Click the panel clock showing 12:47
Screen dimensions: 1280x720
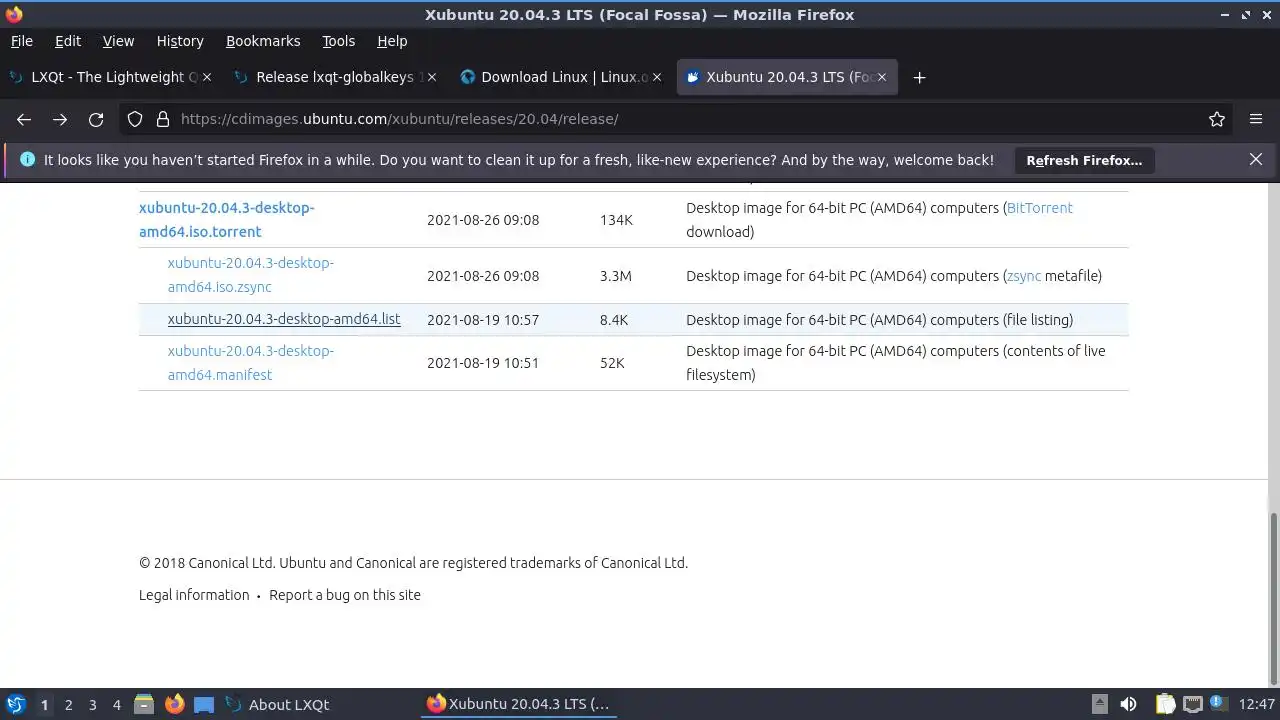pos(1257,704)
